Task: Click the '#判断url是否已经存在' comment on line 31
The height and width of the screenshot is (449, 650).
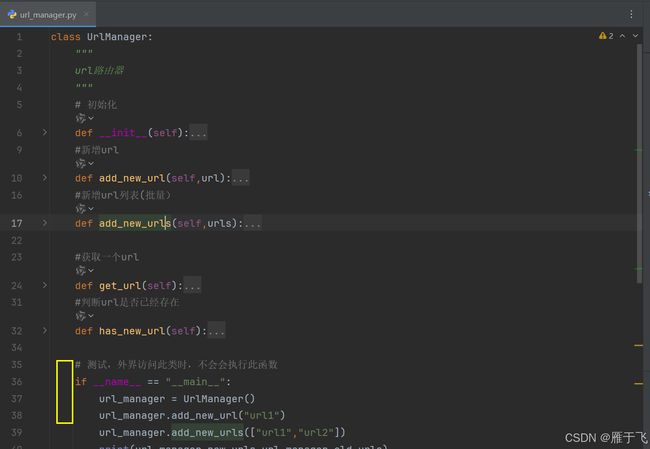Action: 127,302
